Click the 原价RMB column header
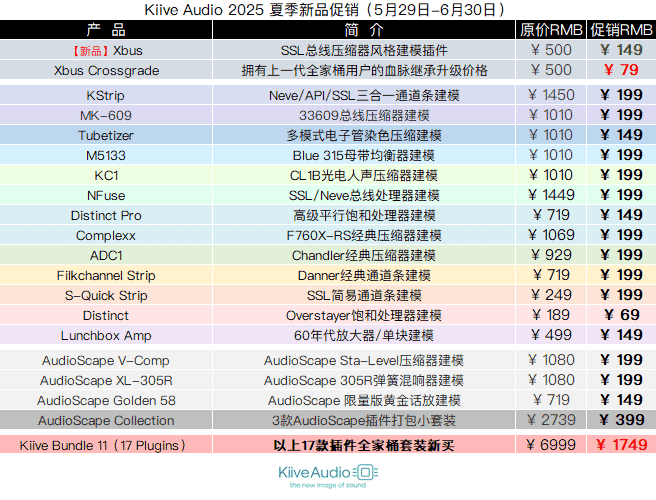This screenshot has height=500, width=656. point(551,30)
